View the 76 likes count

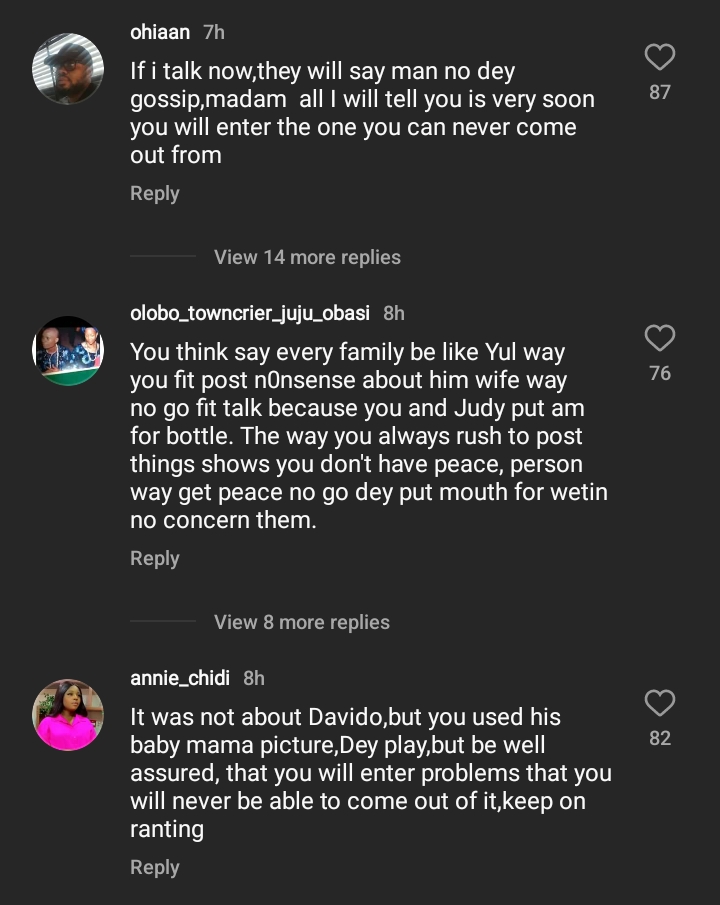click(660, 373)
